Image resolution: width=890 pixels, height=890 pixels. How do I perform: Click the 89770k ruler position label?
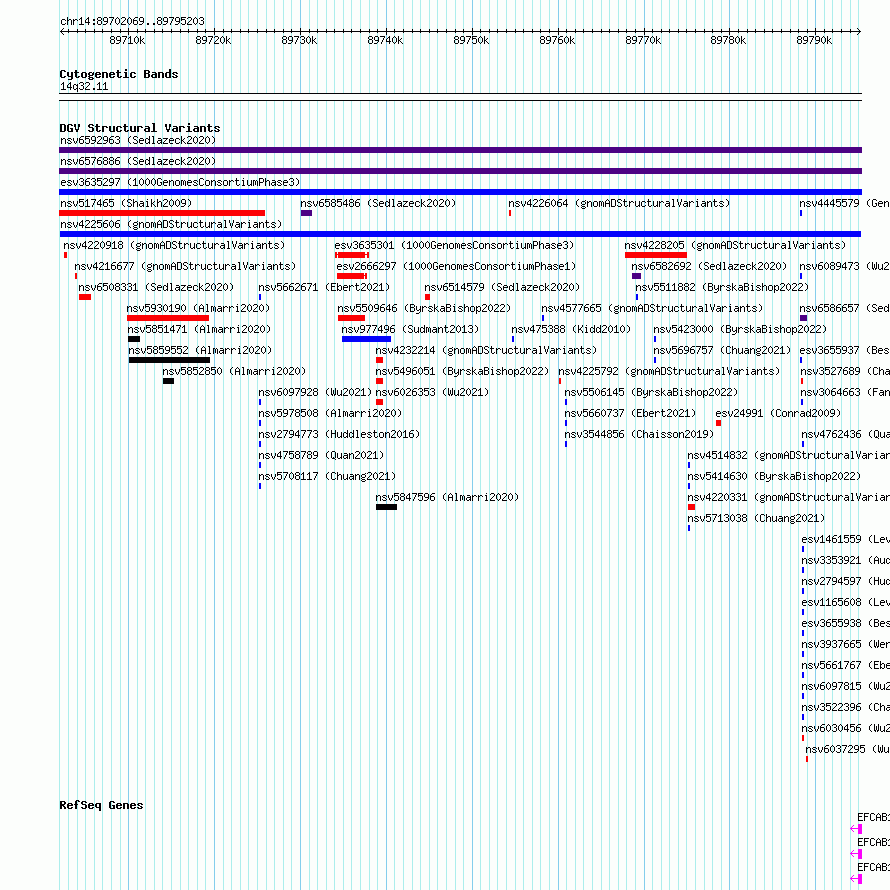pyautogui.click(x=643, y=40)
